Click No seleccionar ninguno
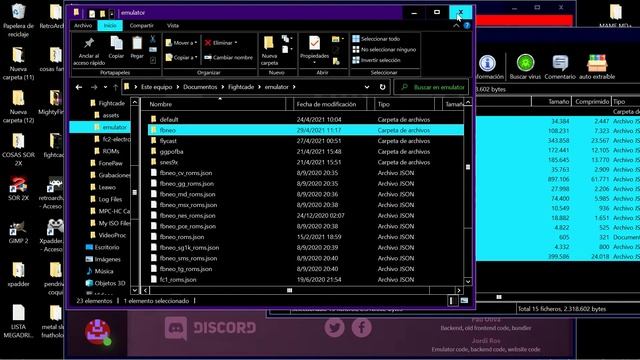The height and width of the screenshot is (360, 640). [x=384, y=49]
